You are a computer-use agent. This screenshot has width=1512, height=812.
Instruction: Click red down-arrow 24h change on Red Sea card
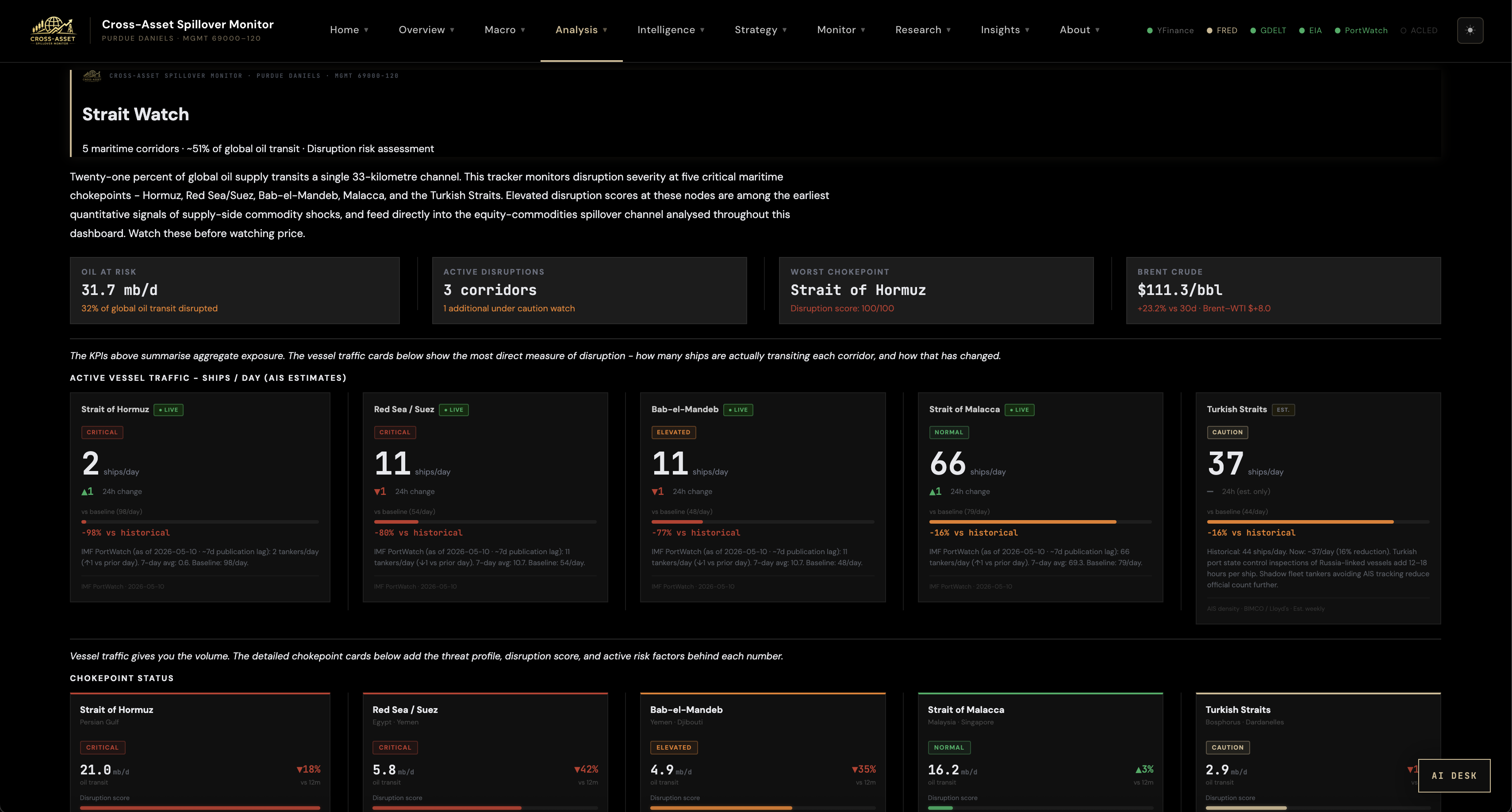click(380, 491)
